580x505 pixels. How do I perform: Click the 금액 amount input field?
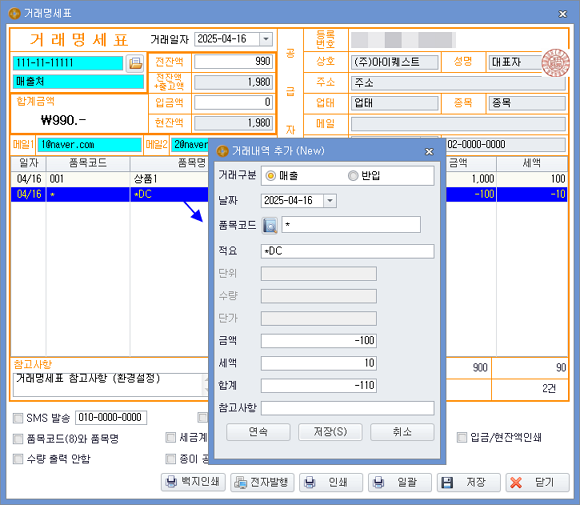click(x=319, y=341)
